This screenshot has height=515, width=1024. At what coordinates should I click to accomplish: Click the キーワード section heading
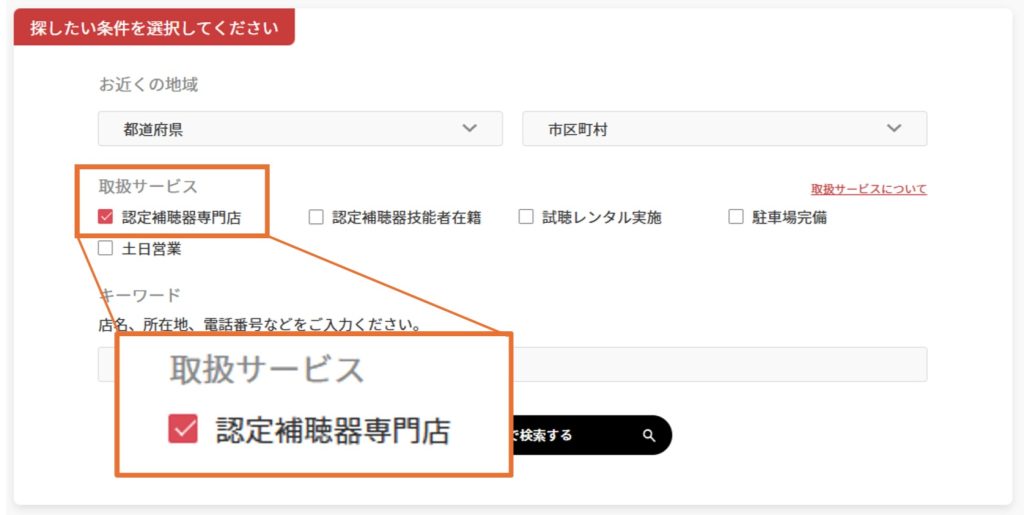141,295
